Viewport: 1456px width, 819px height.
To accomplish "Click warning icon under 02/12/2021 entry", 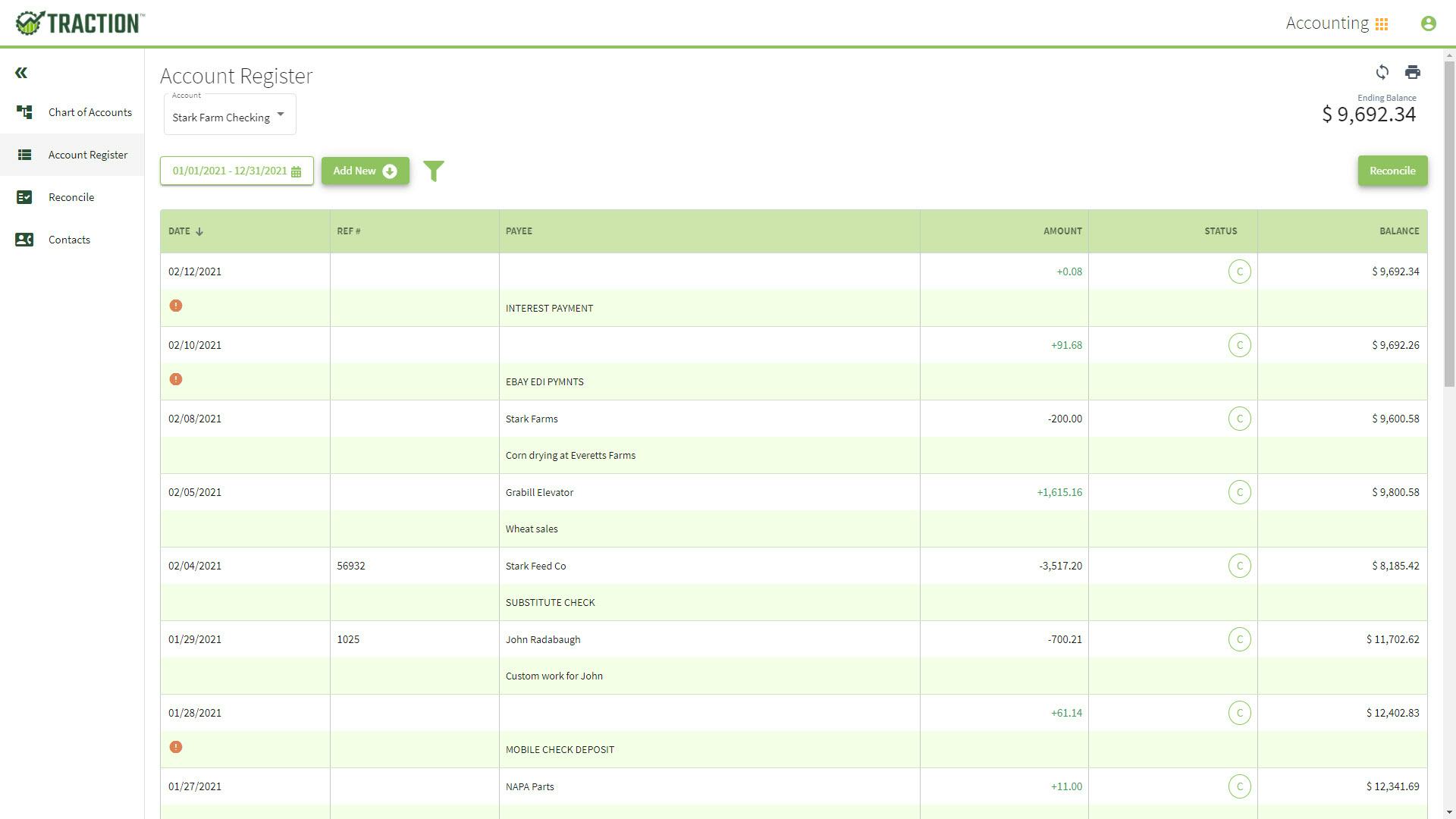I will (x=176, y=306).
